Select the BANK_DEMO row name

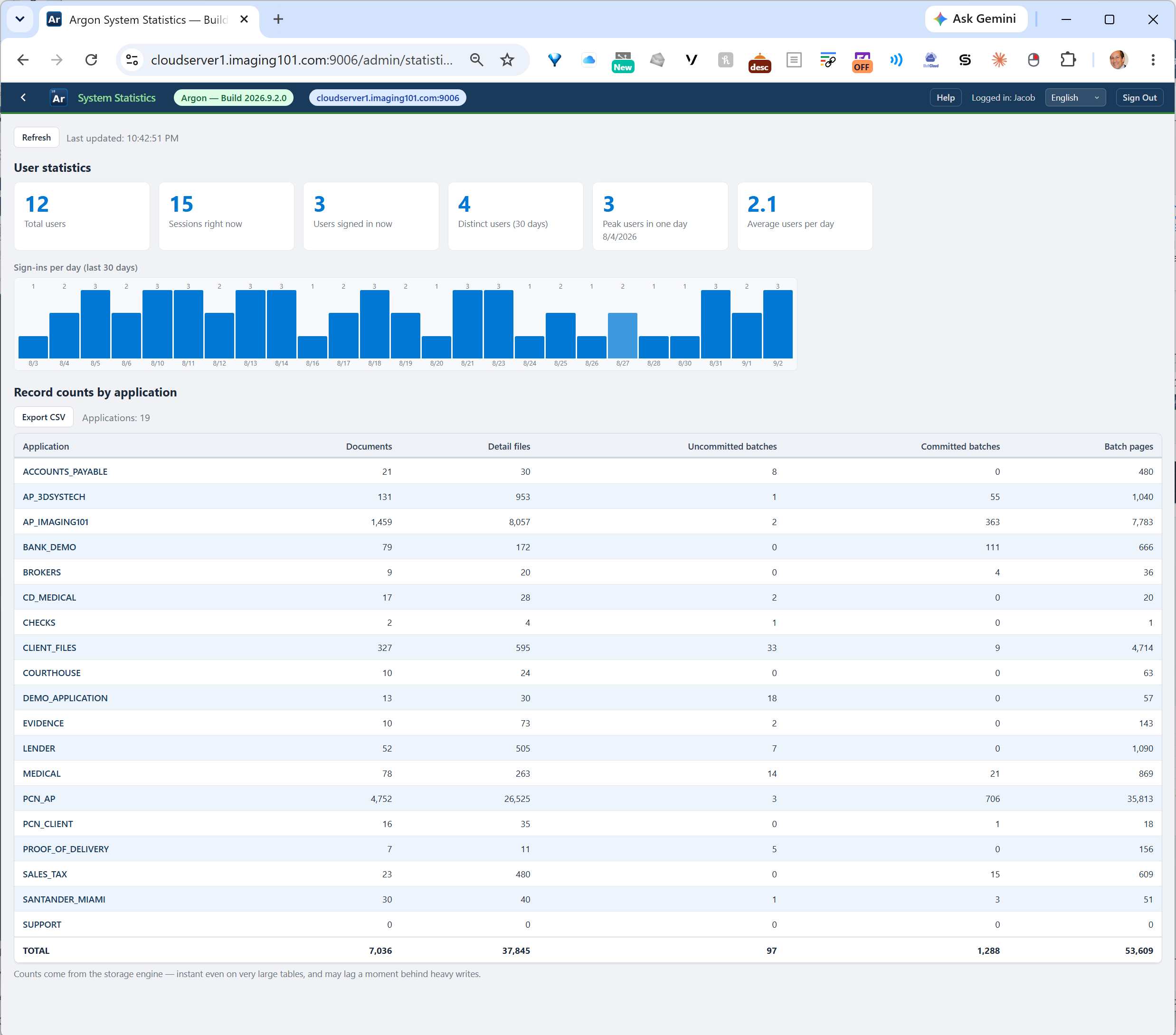pyautogui.click(x=49, y=547)
